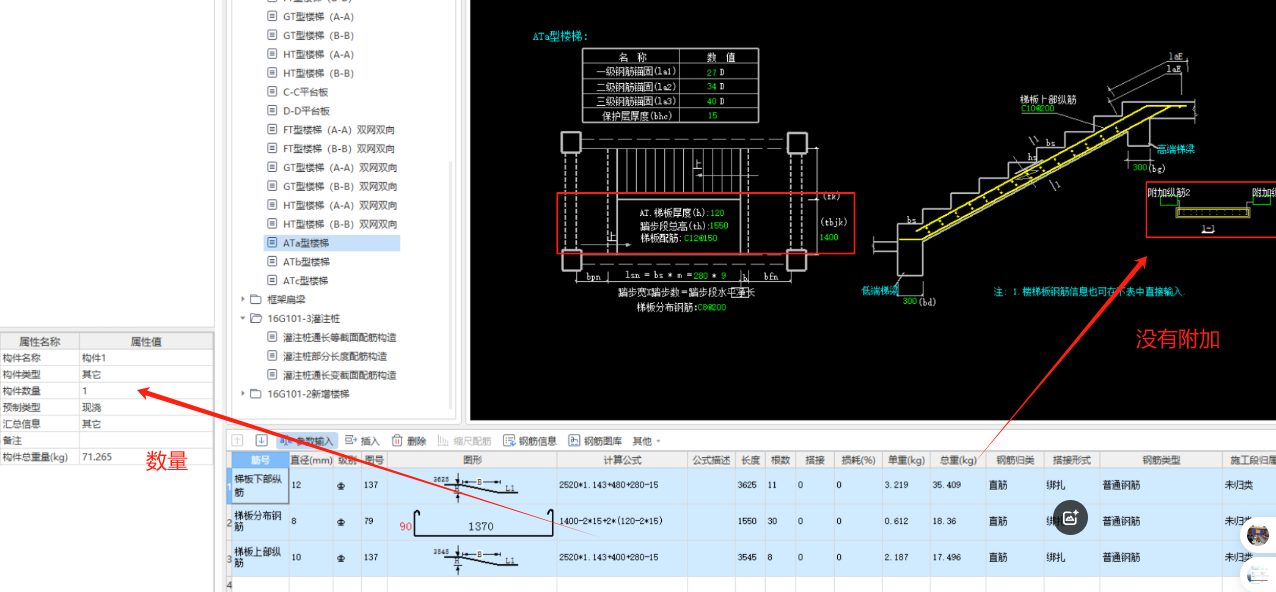Edit 梯板上部纵筋 value C10@200

pyautogui.click(x=1037, y=109)
